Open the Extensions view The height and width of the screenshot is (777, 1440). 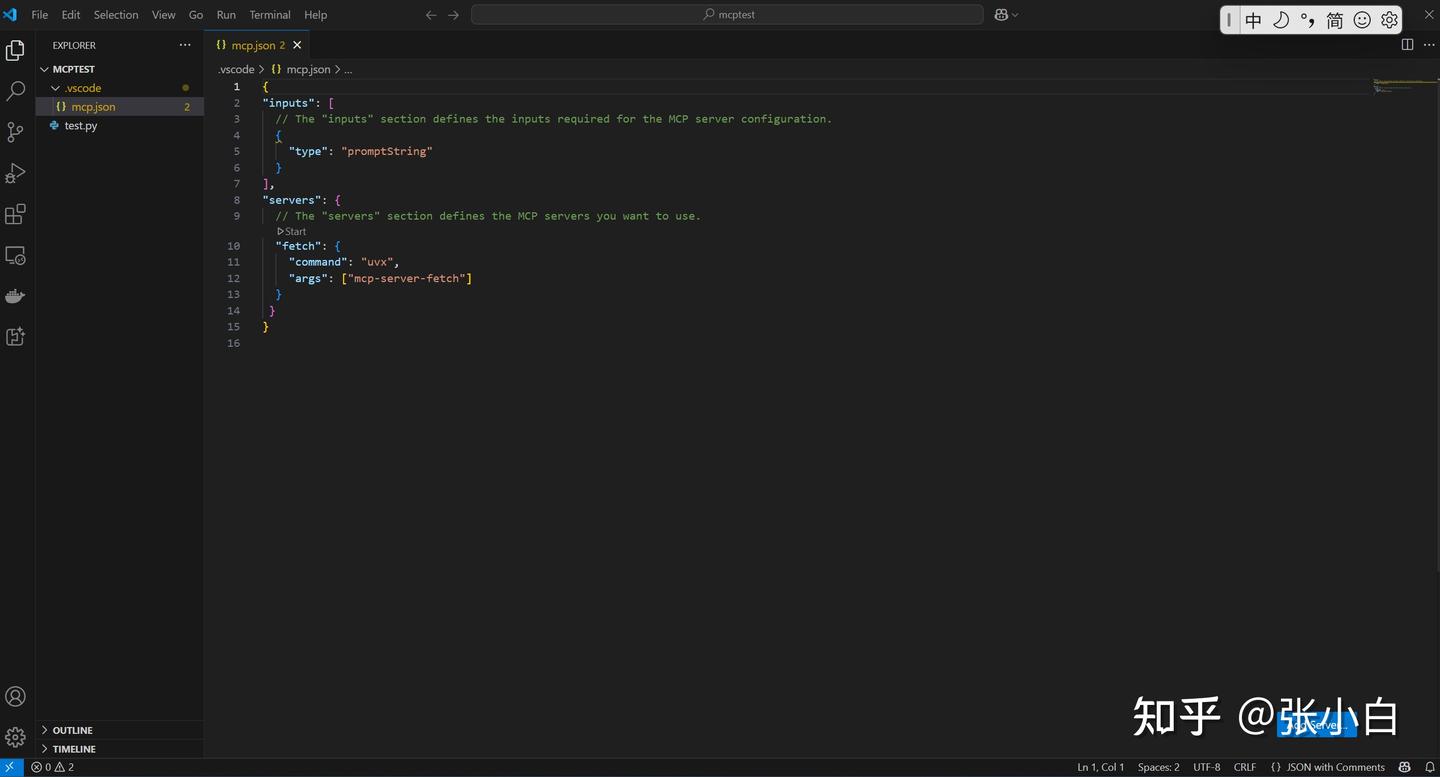coord(15,214)
